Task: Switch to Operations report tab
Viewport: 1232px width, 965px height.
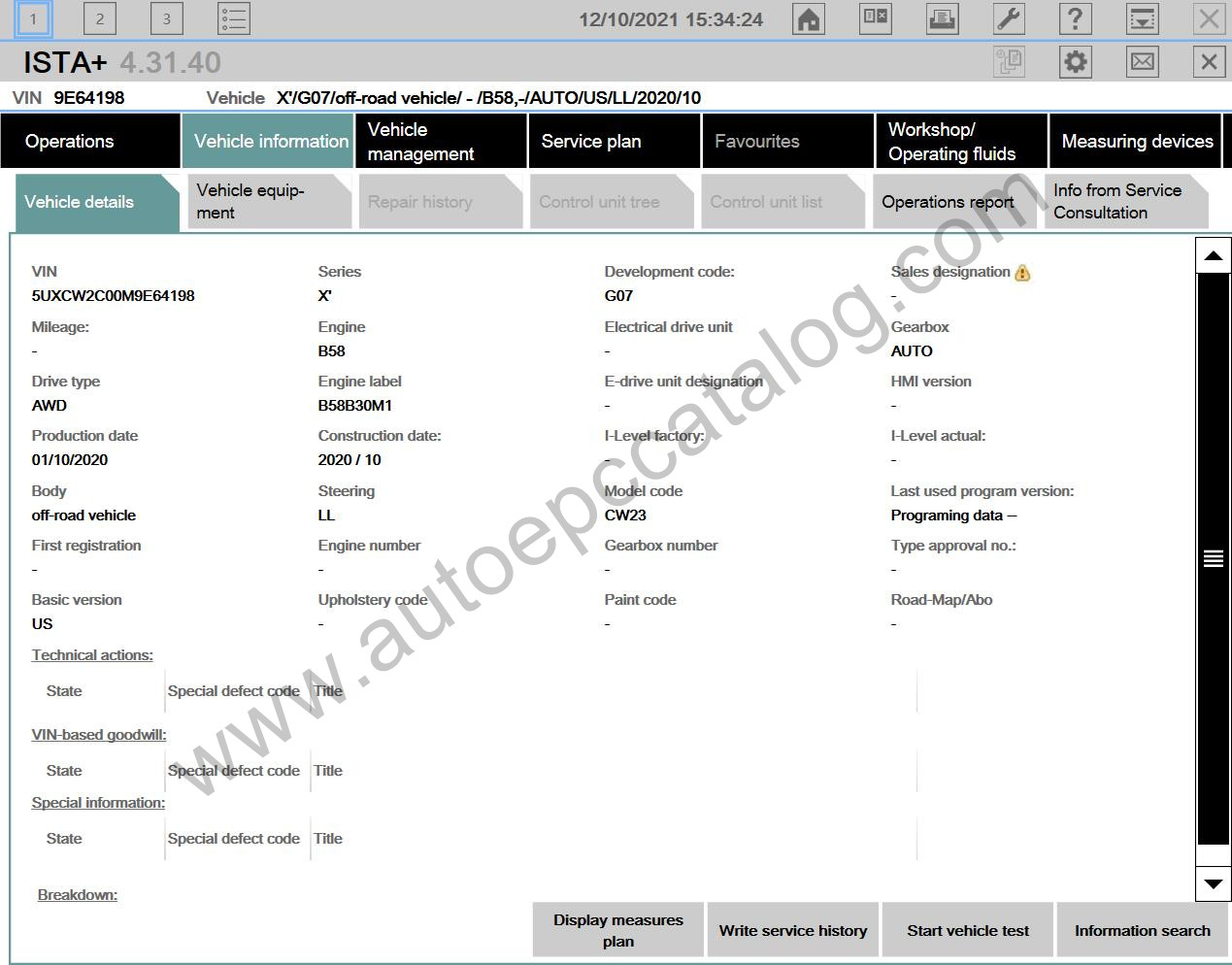Action: 954,201
